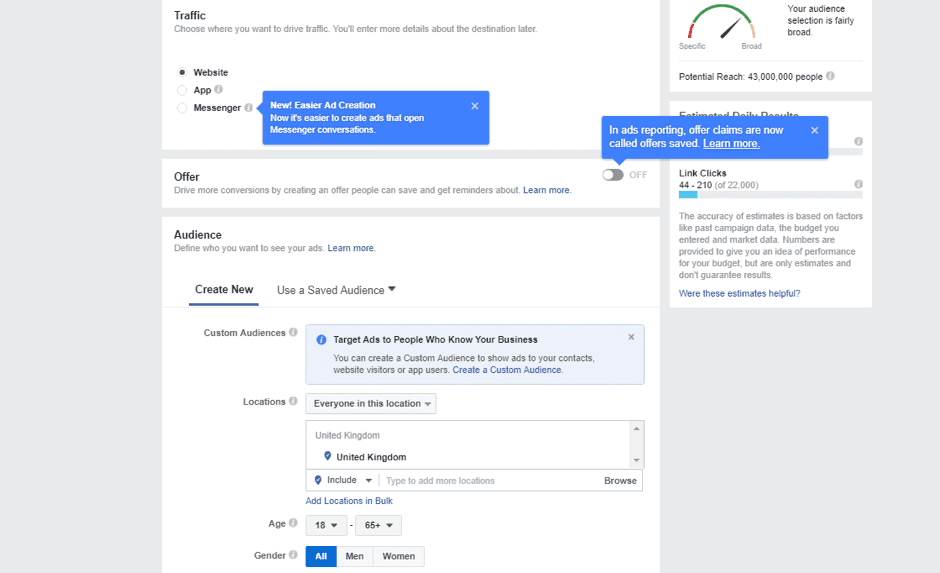This screenshot has width=940, height=573.
Task: Dismiss the offers saved reporting tooltip
Action: [x=814, y=130]
